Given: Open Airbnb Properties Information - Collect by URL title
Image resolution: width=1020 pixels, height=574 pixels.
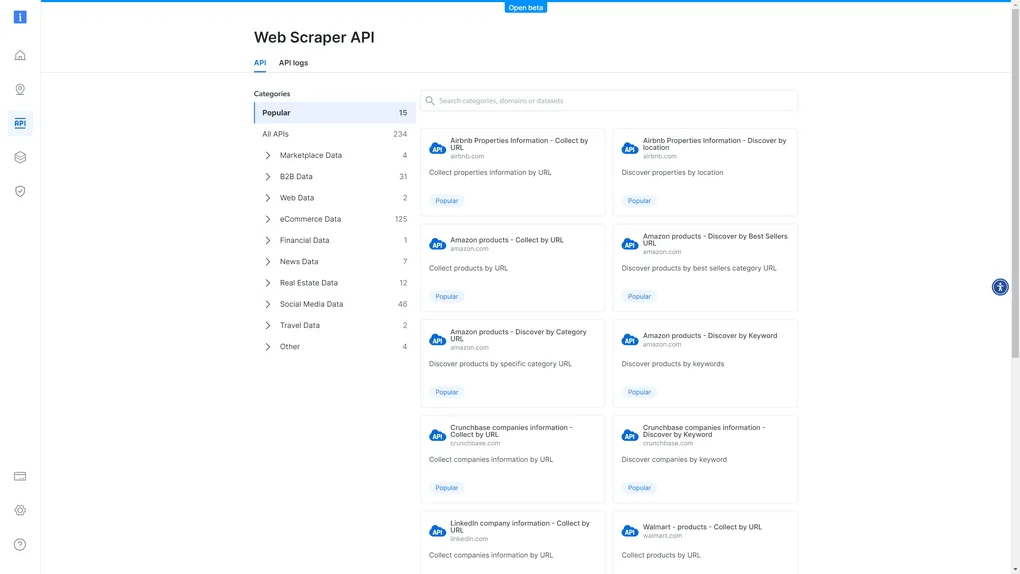Looking at the screenshot, I should click(x=519, y=144).
